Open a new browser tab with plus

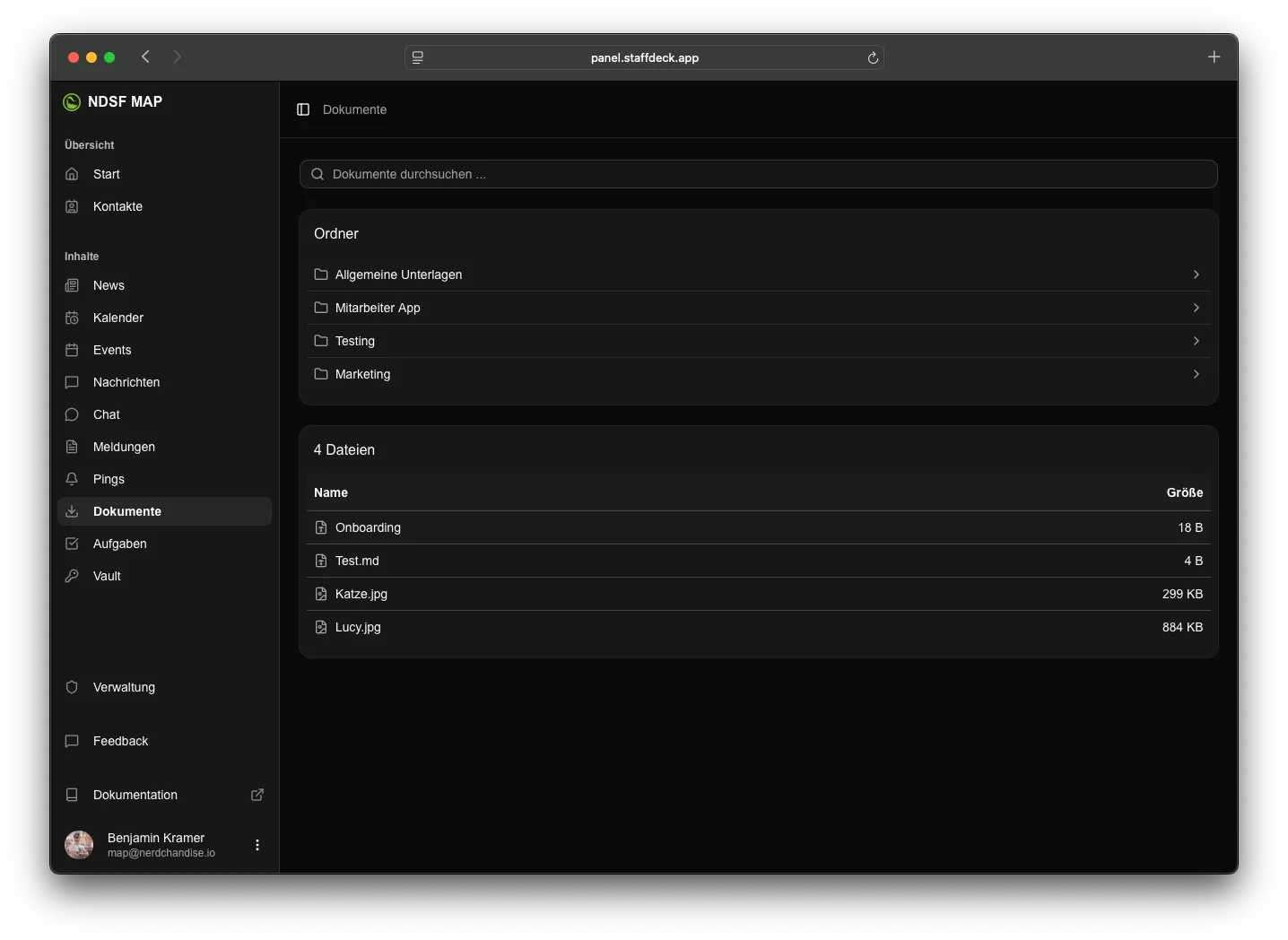click(x=1214, y=57)
